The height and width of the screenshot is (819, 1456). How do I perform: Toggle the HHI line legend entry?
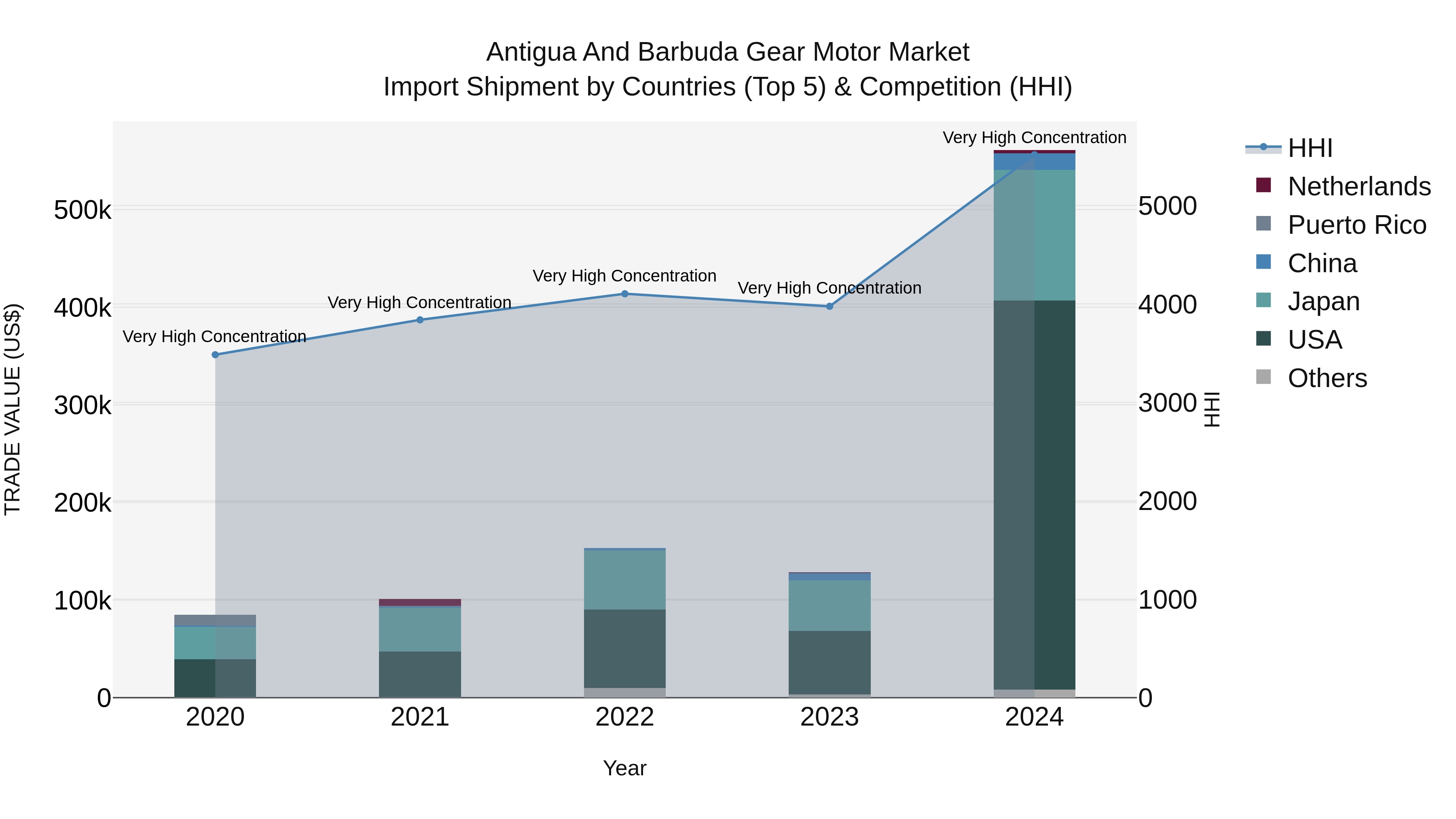(1289, 148)
